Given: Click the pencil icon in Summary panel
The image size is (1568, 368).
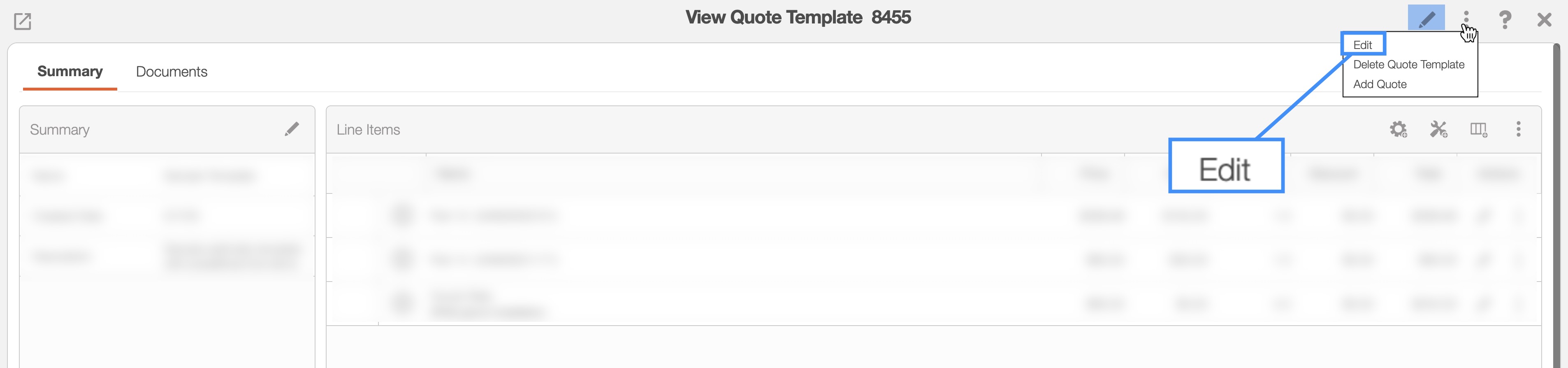Looking at the screenshot, I should click(292, 129).
